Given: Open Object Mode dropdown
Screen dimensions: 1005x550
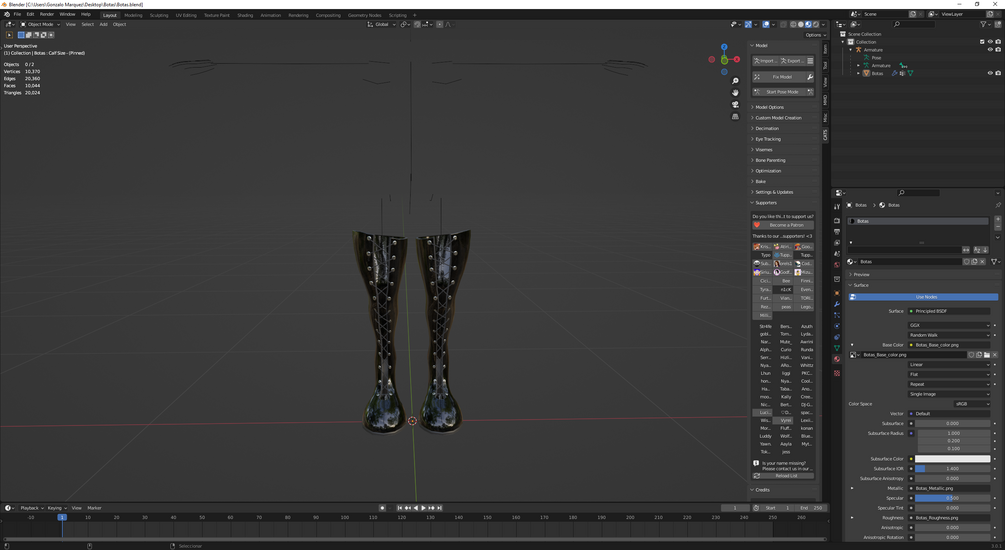Looking at the screenshot, I should pos(40,24).
